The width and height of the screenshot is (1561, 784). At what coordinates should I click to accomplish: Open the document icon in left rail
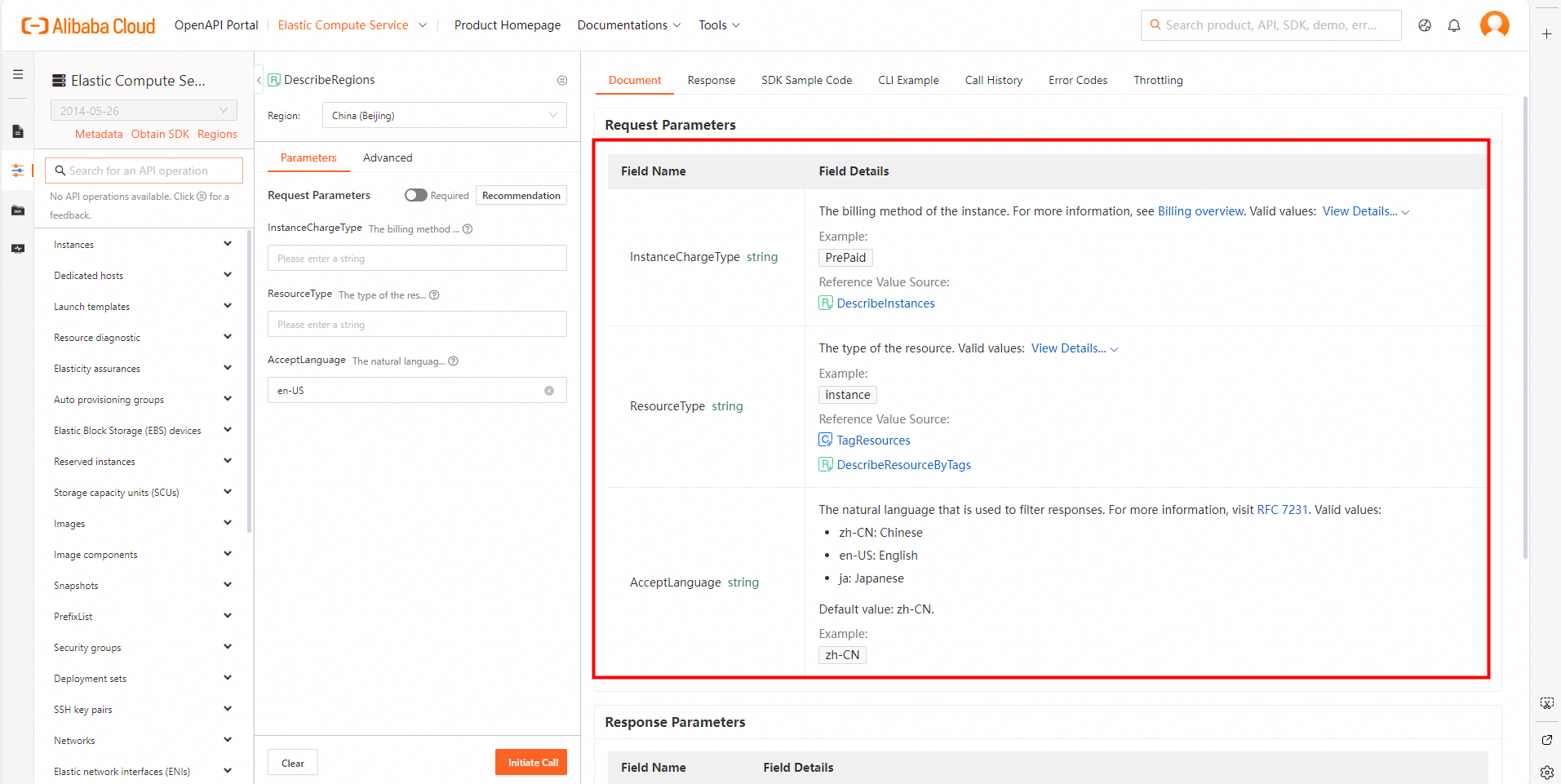pos(18,131)
